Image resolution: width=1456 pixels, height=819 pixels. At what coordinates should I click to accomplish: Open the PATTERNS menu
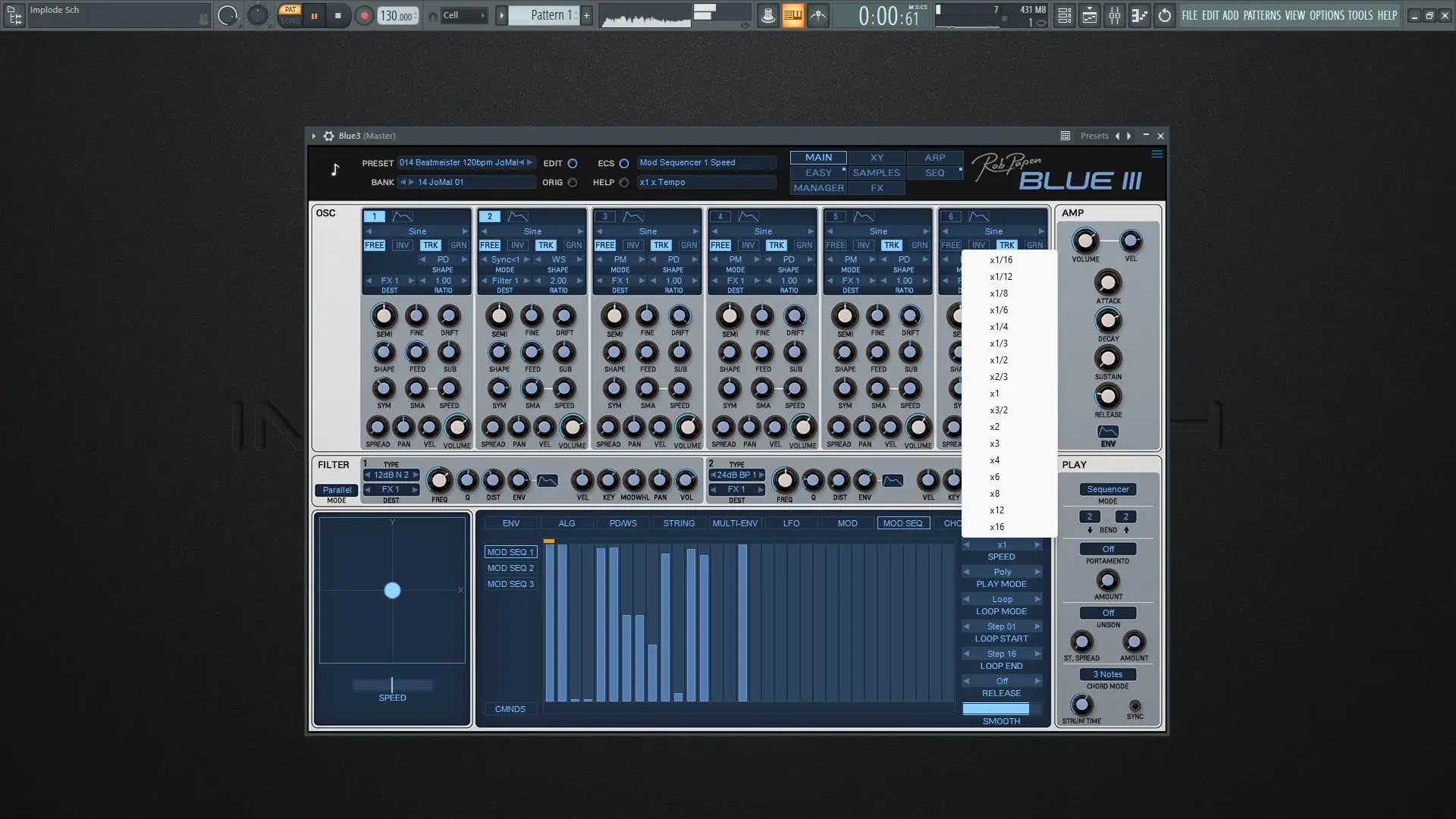pyautogui.click(x=1261, y=15)
